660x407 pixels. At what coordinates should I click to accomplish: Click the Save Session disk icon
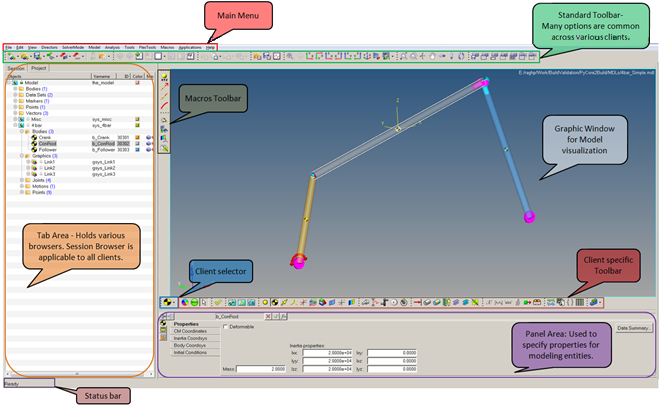click(37, 56)
